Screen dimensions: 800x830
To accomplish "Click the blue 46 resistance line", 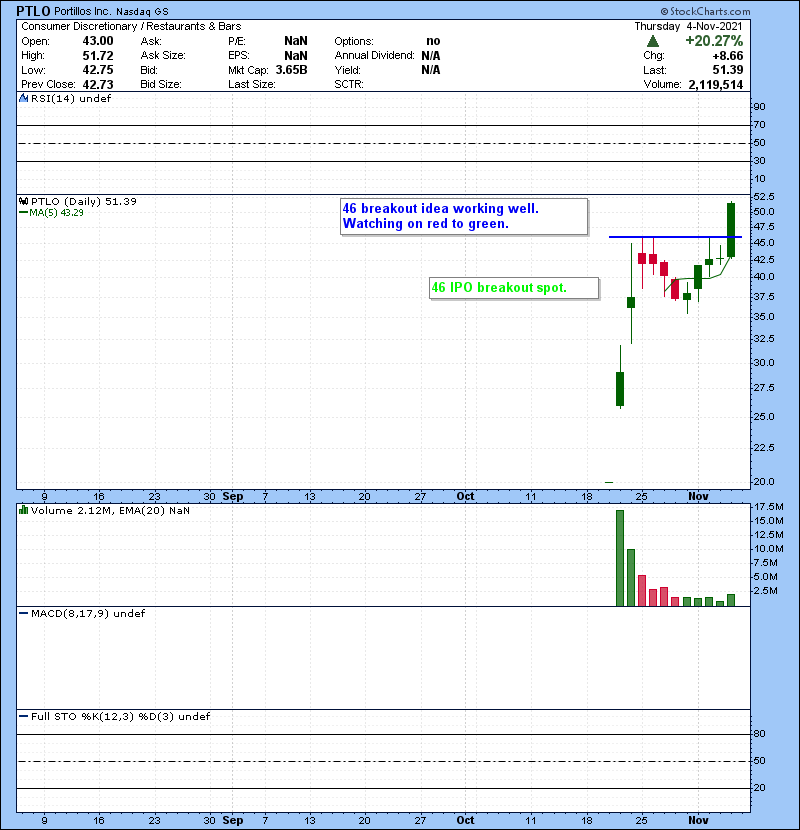I will point(676,237).
